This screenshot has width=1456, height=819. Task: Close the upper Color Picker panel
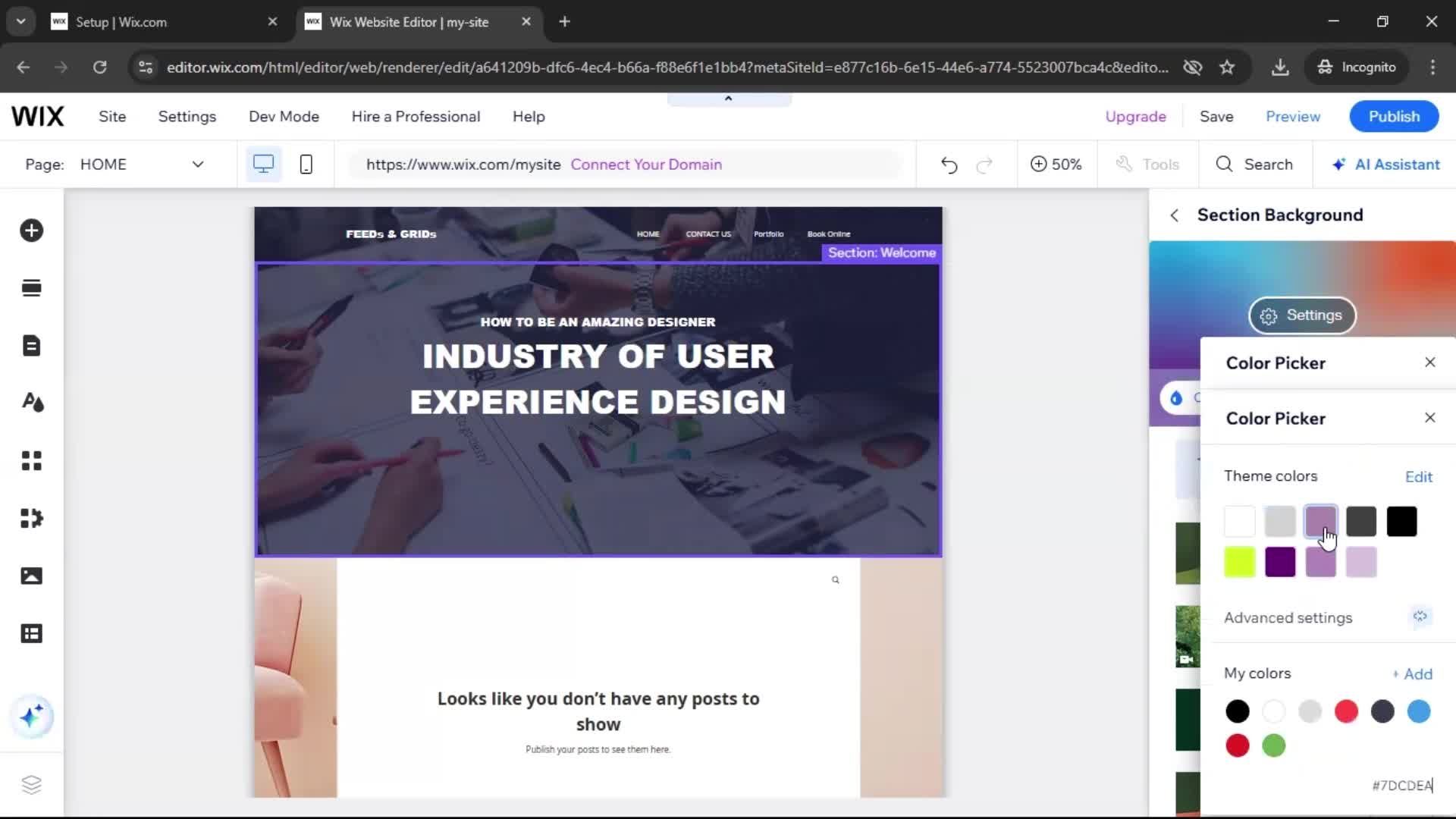pyautogui.click(x=1429, y=362)
